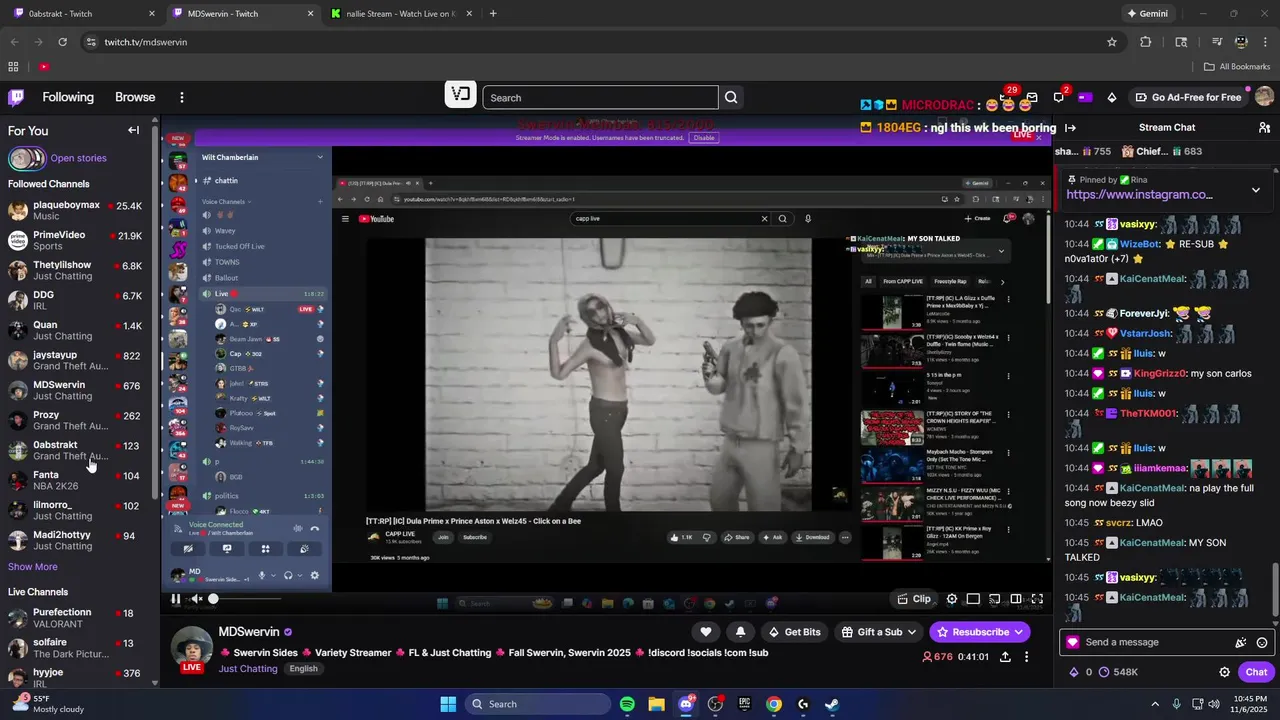
Task: Collapse the Stream Chat panel arrow
Action: click(x=1070, y=128)
